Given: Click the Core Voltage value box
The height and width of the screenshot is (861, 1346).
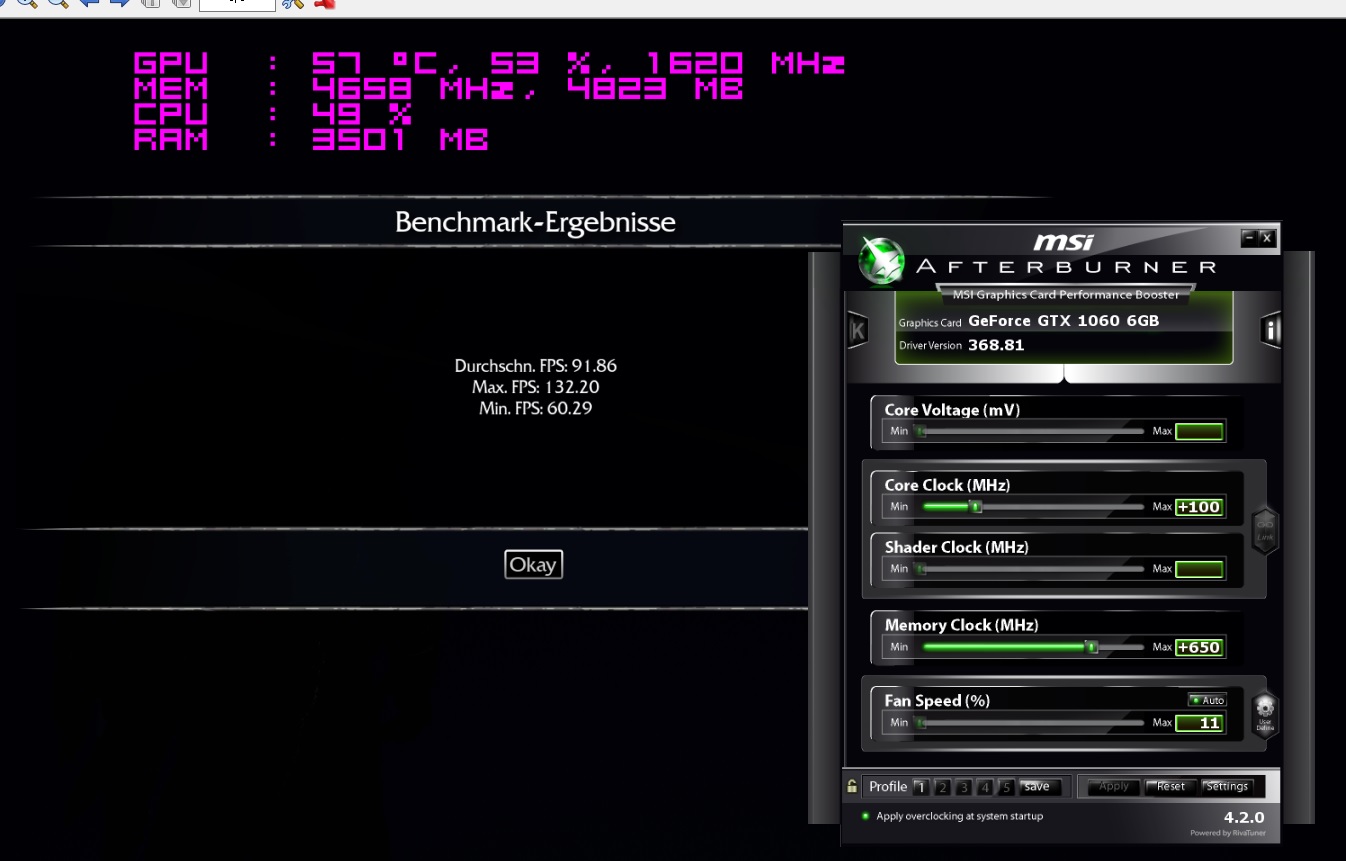Looking at the screenshot, I should point(1199,432).
